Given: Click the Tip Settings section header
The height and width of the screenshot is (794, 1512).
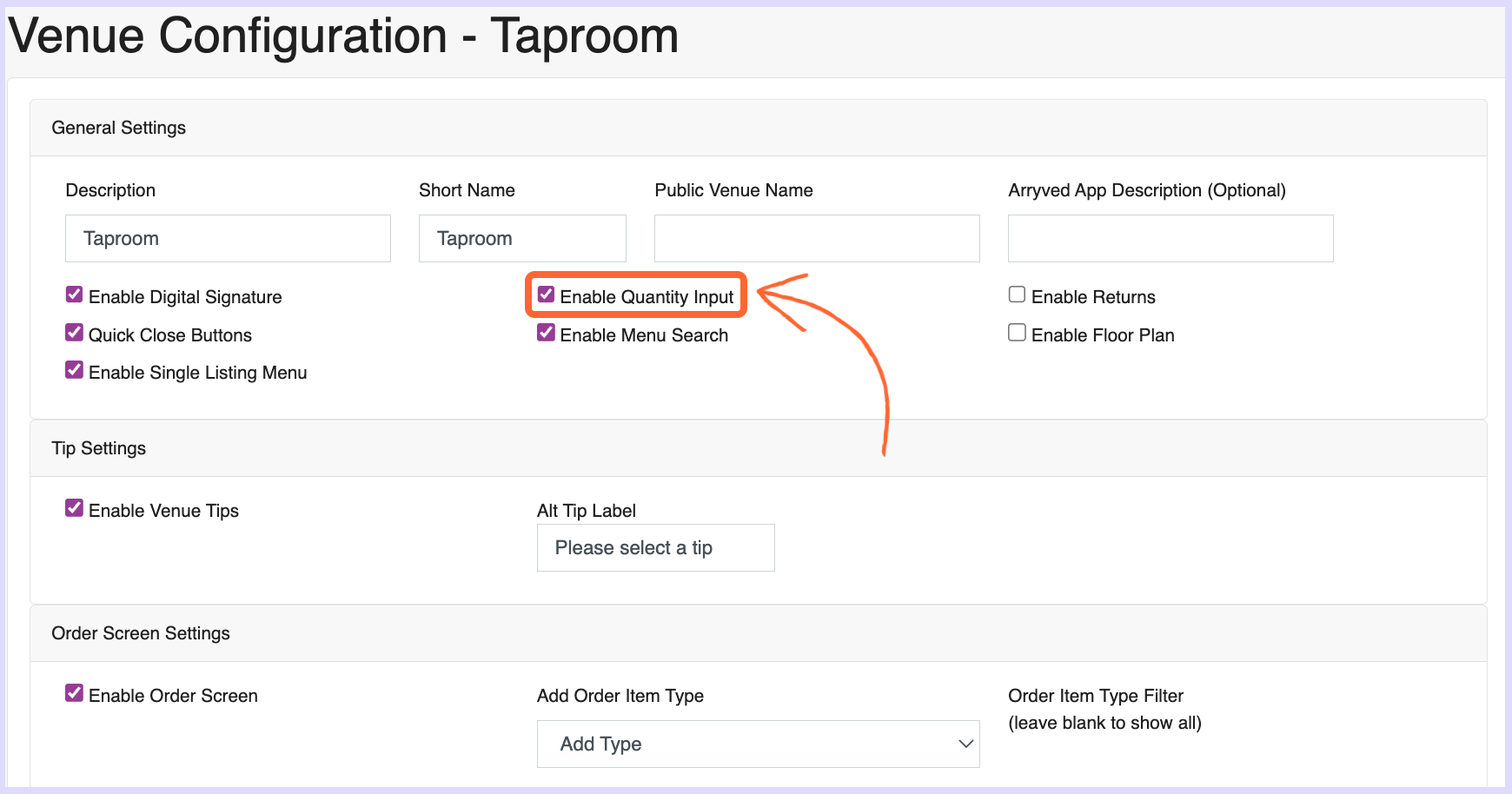Looking at the screenshot, I should tap(99, 448).
